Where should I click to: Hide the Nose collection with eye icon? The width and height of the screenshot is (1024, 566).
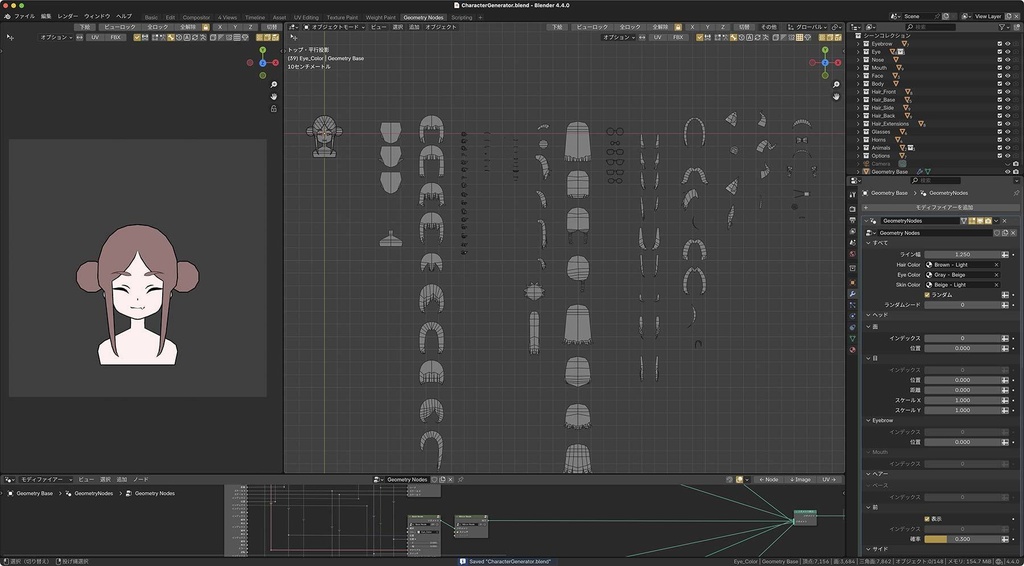point(1008,60)
